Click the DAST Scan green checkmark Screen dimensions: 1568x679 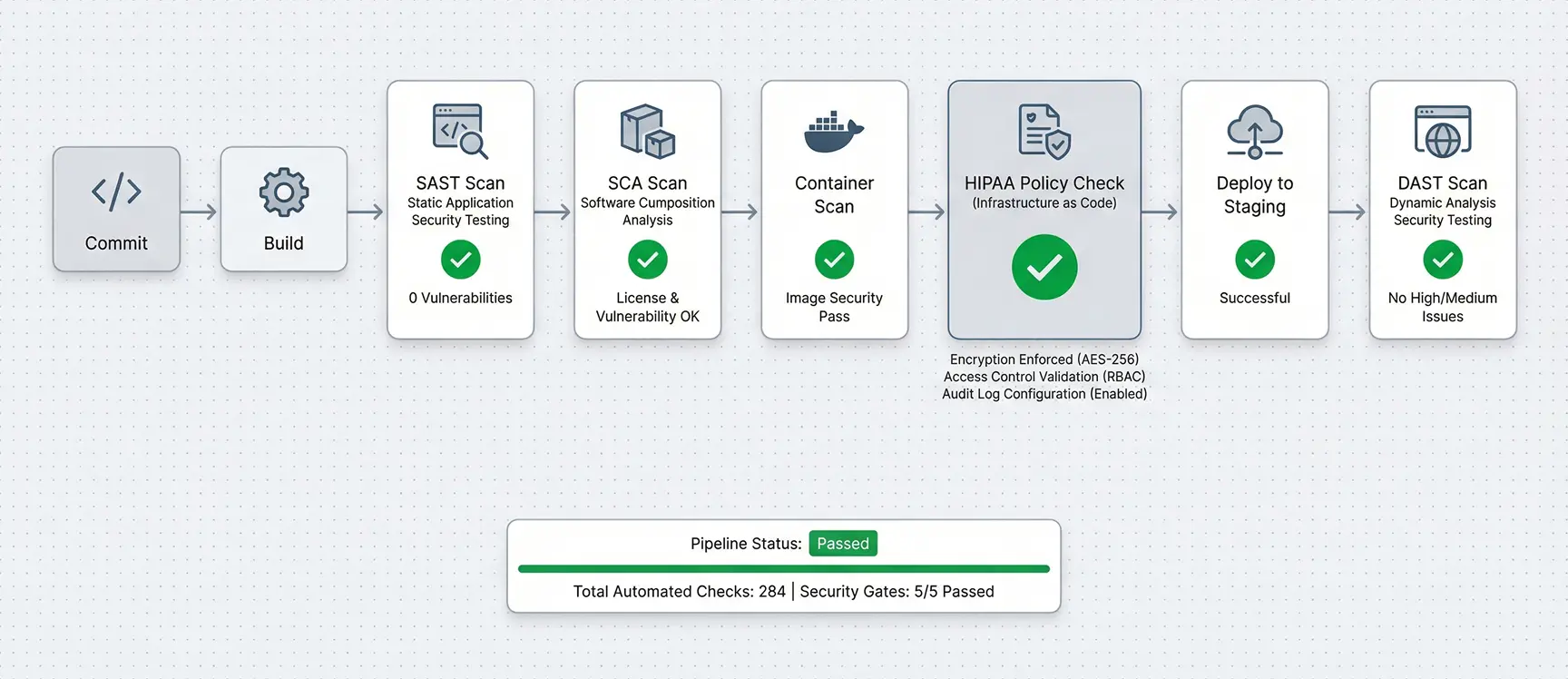[1443, 260]
